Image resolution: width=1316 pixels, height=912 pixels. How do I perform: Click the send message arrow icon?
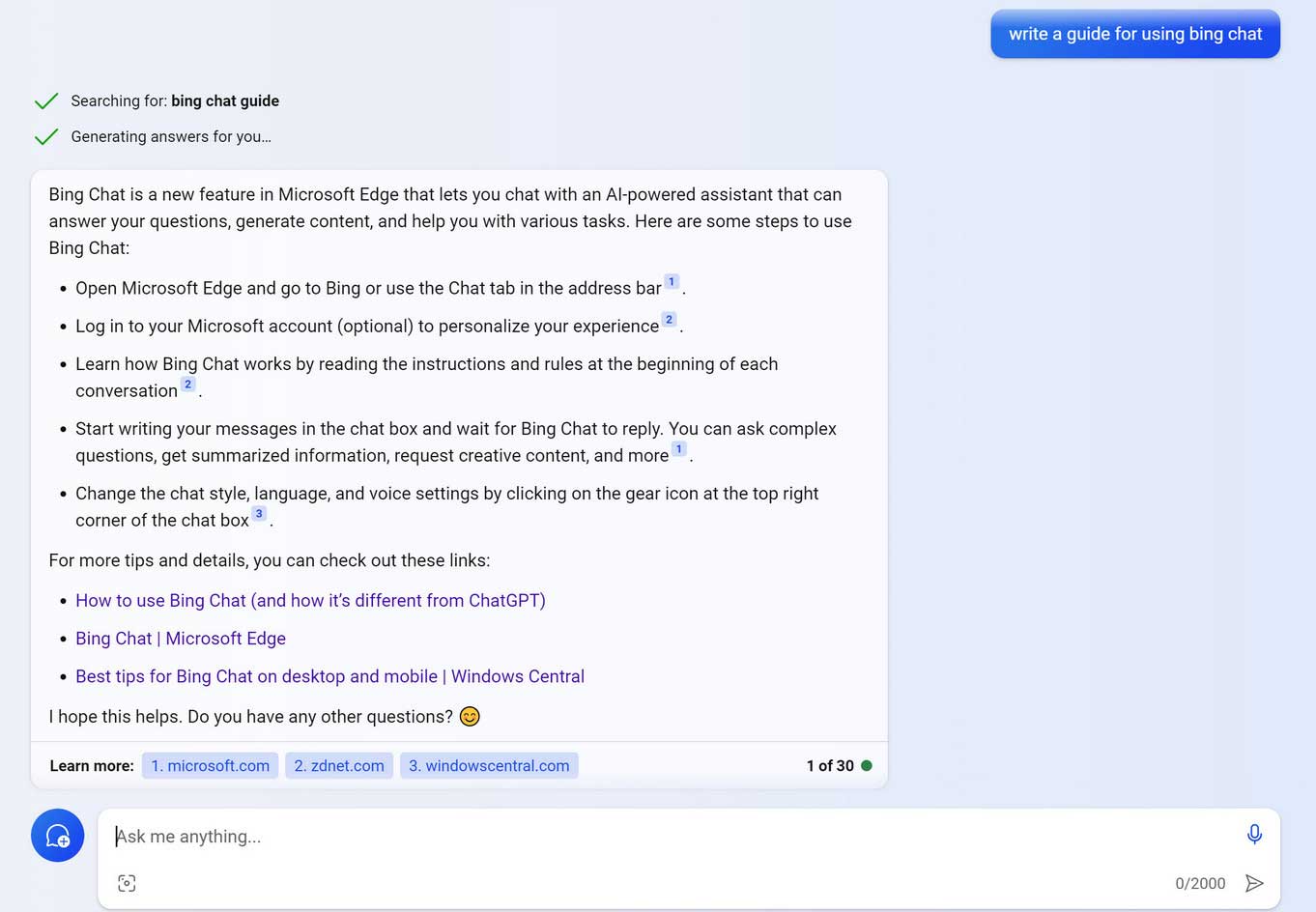(1254, 883)
